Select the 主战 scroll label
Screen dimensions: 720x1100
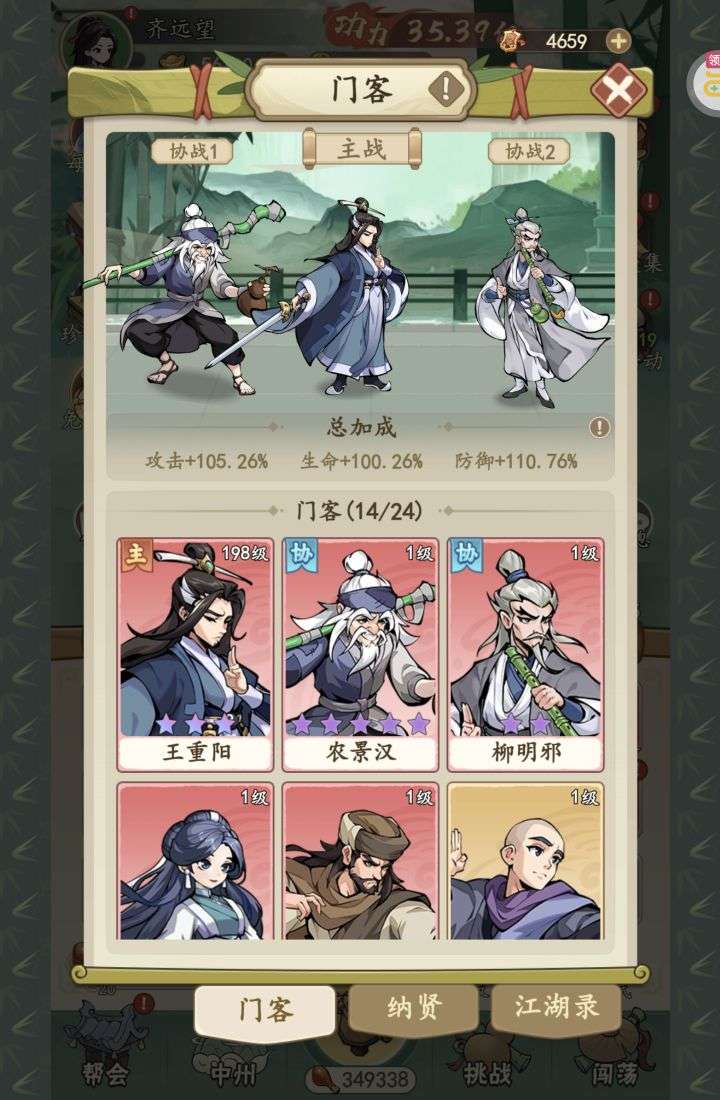click(x=361, y=149)
